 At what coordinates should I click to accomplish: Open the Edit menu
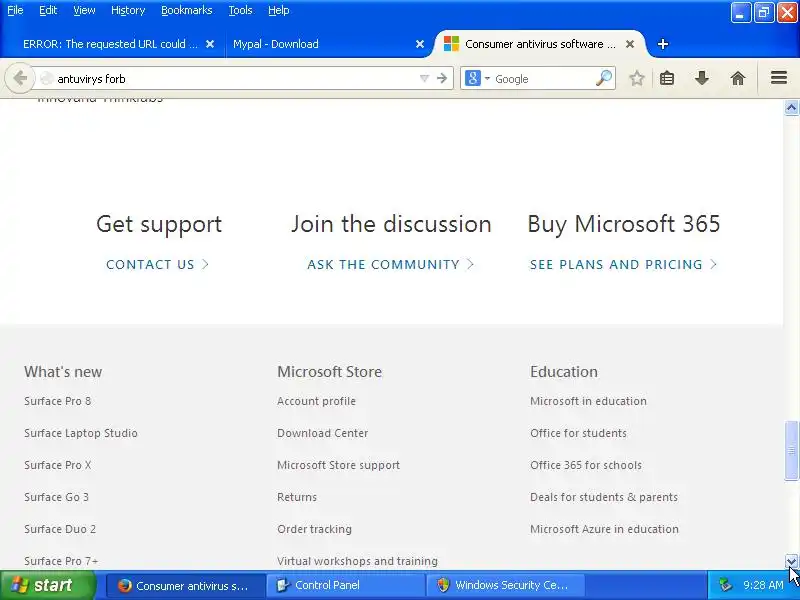click(48, 10)
